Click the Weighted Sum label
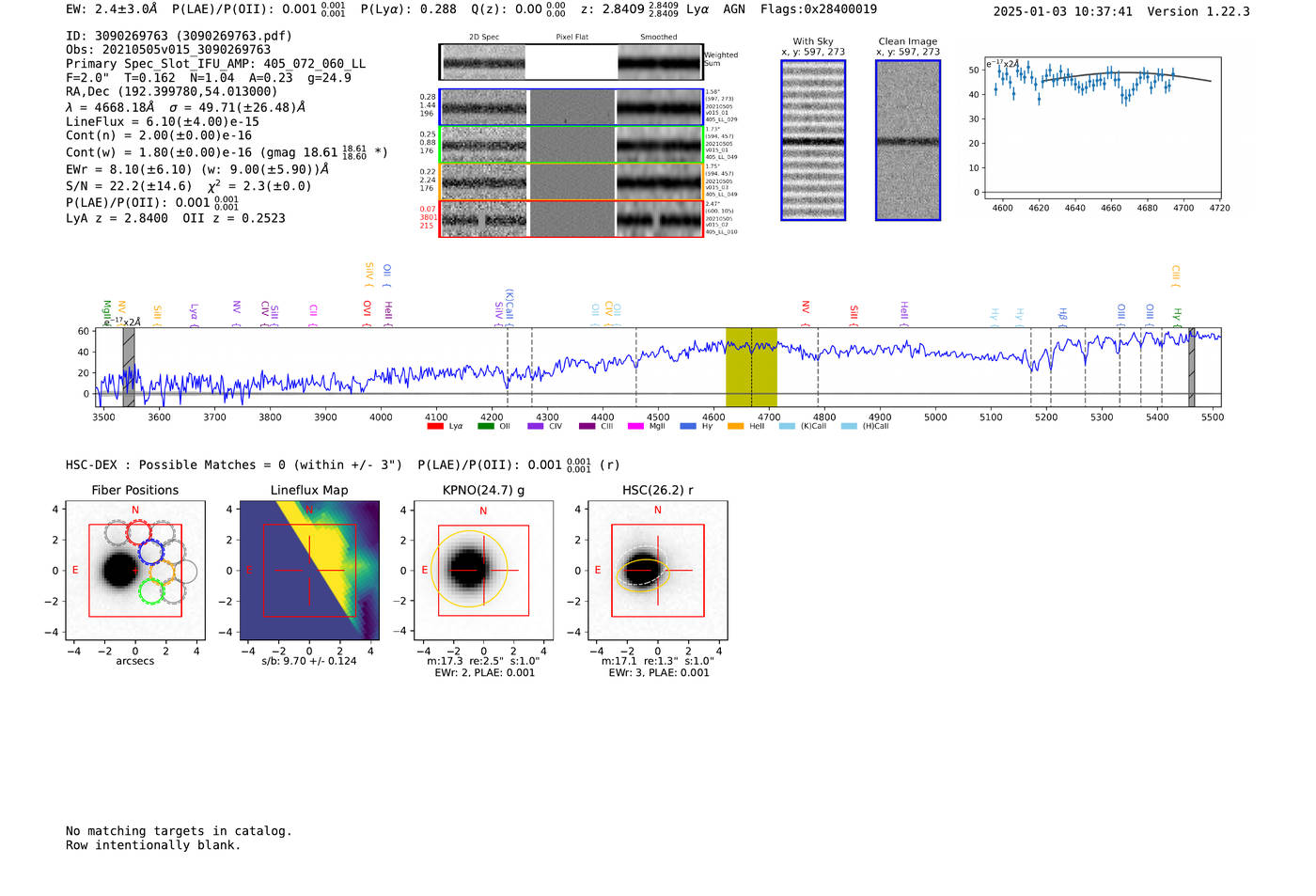 pos(721,59)
